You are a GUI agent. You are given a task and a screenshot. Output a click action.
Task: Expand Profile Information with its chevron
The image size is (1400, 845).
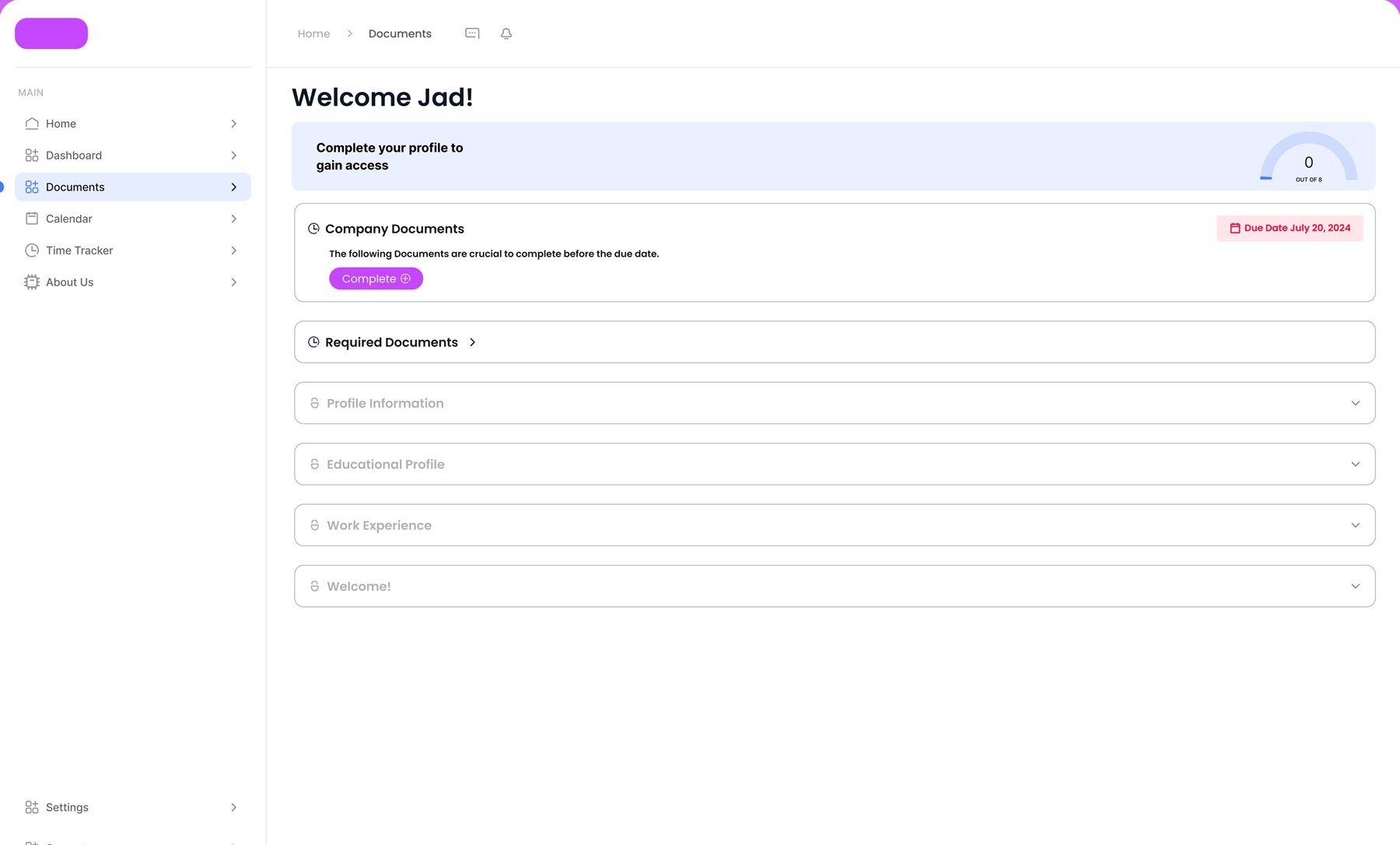point(1356,403)
